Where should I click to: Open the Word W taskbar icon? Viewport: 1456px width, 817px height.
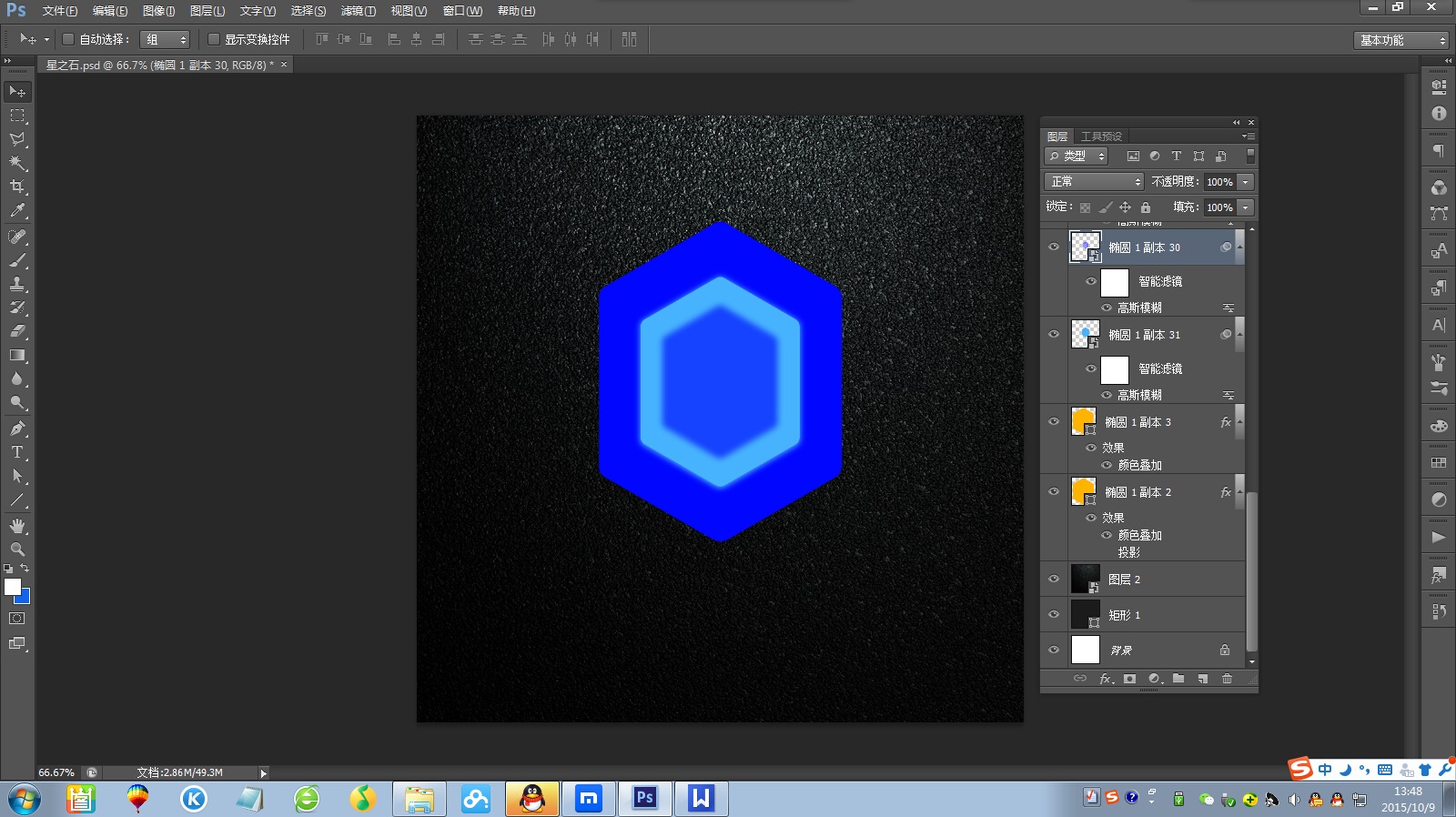tap(701, 799)
